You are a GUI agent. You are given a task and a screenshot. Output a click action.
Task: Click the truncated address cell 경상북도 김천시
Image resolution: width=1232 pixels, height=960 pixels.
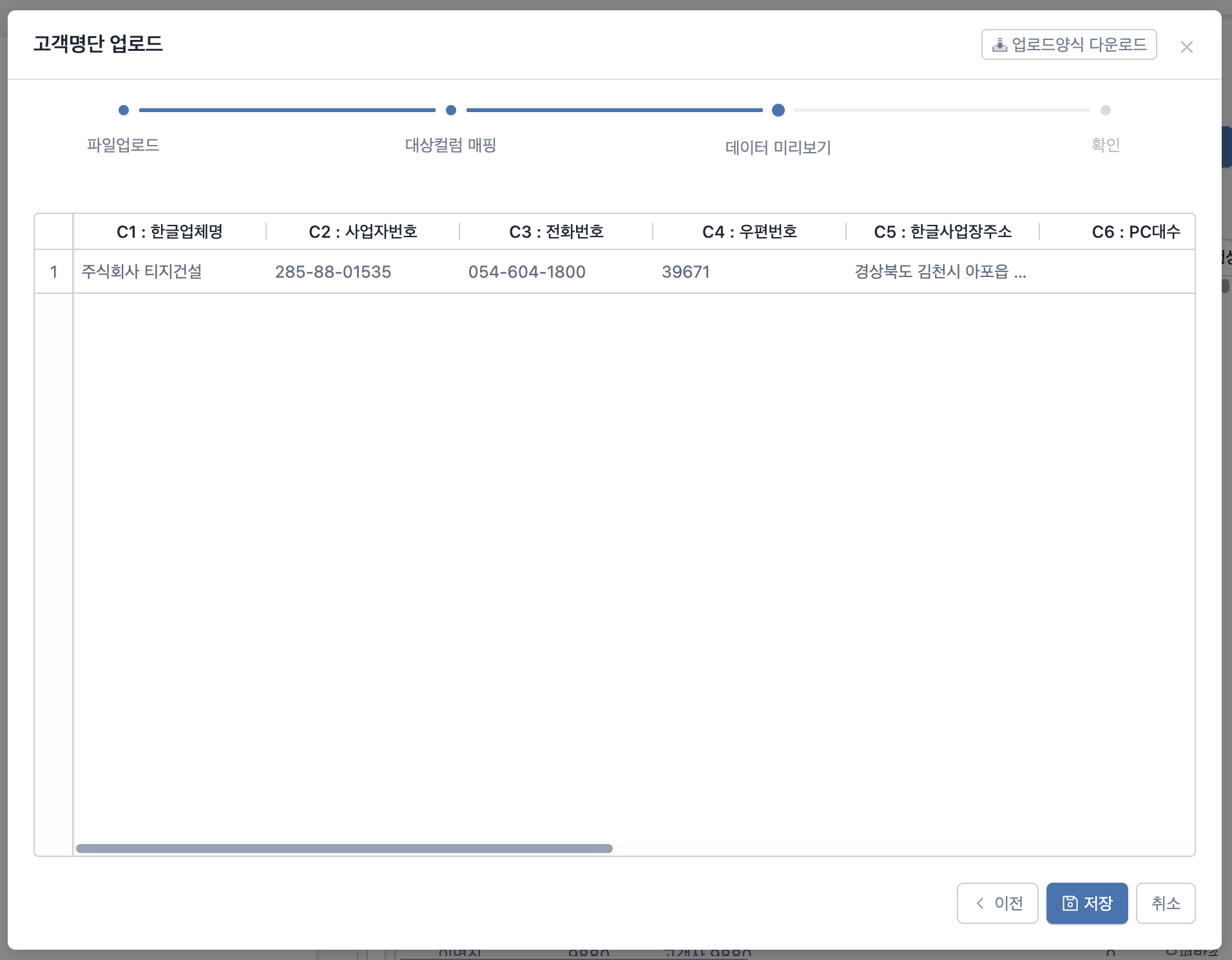tap(940, 272)
